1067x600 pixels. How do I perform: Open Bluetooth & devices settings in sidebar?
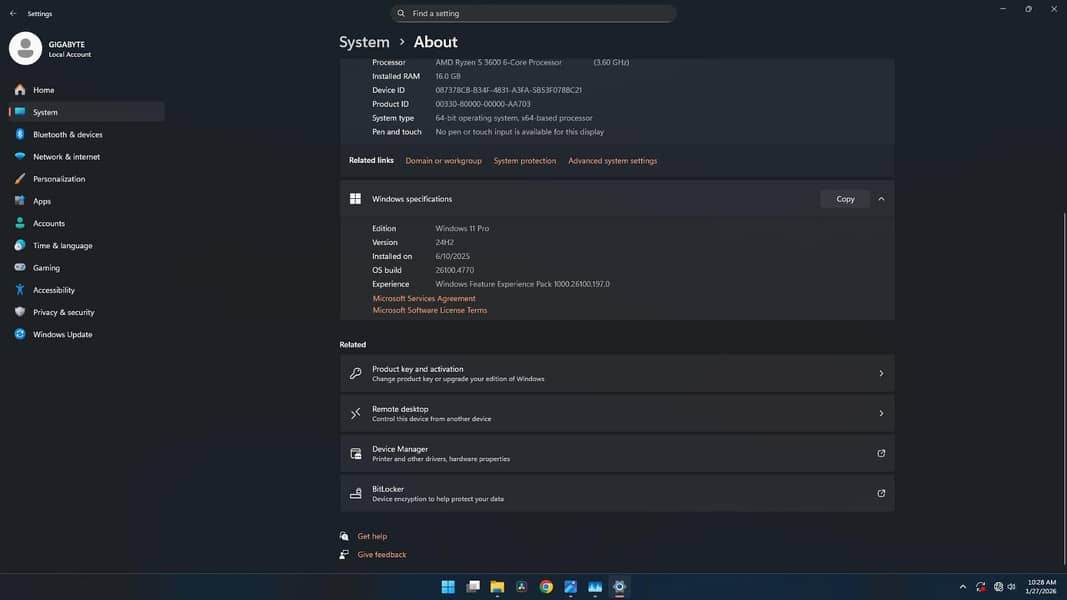coord(67,134)
